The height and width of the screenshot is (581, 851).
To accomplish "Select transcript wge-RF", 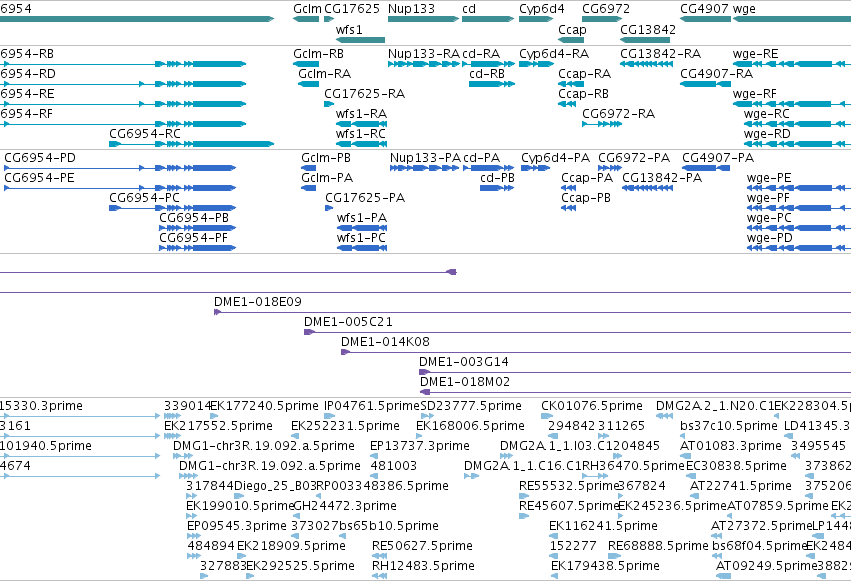I will [754, 93].
